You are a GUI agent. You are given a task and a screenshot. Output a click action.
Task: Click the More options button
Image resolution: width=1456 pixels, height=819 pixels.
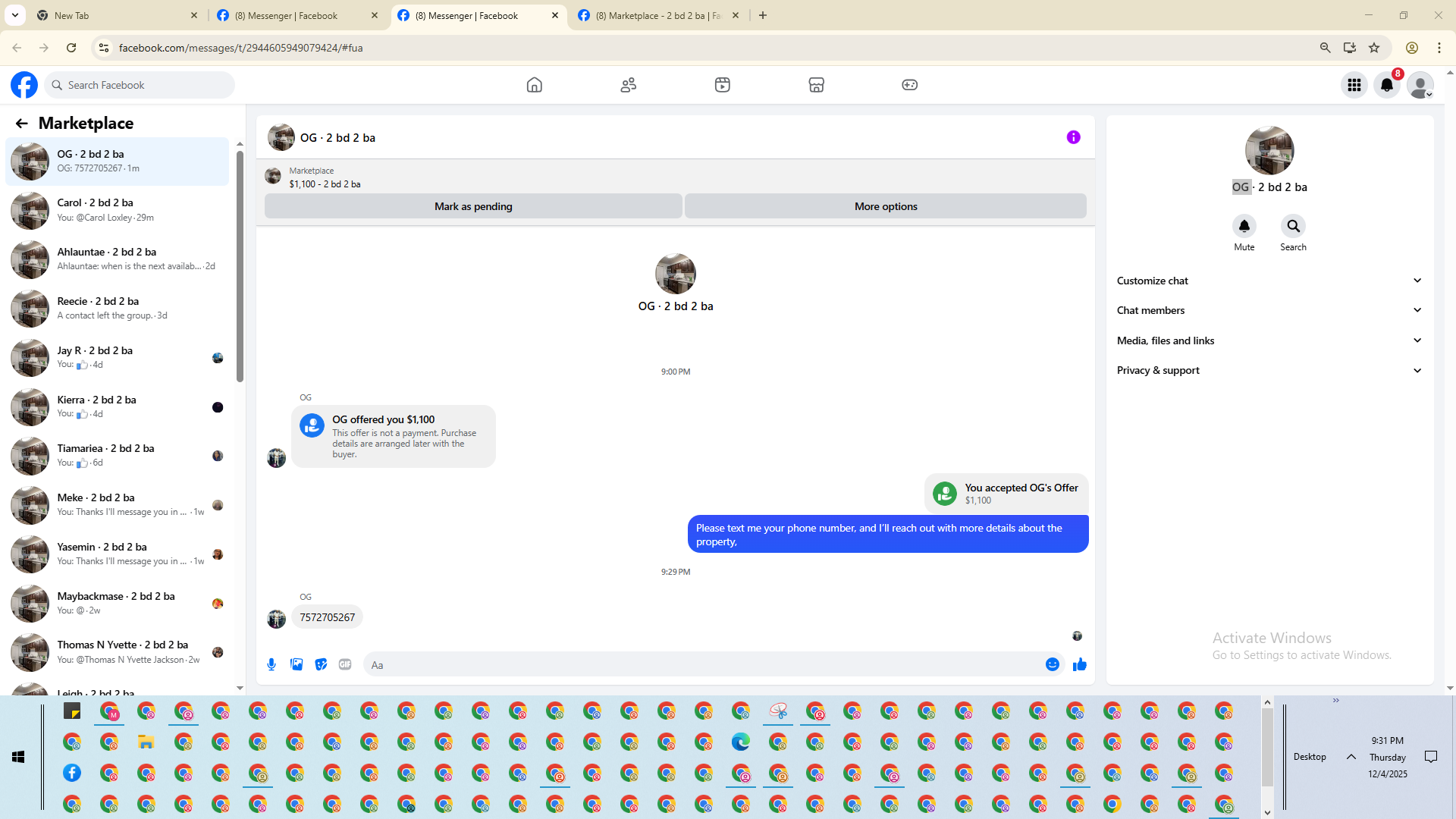click(x=885, y=206)
